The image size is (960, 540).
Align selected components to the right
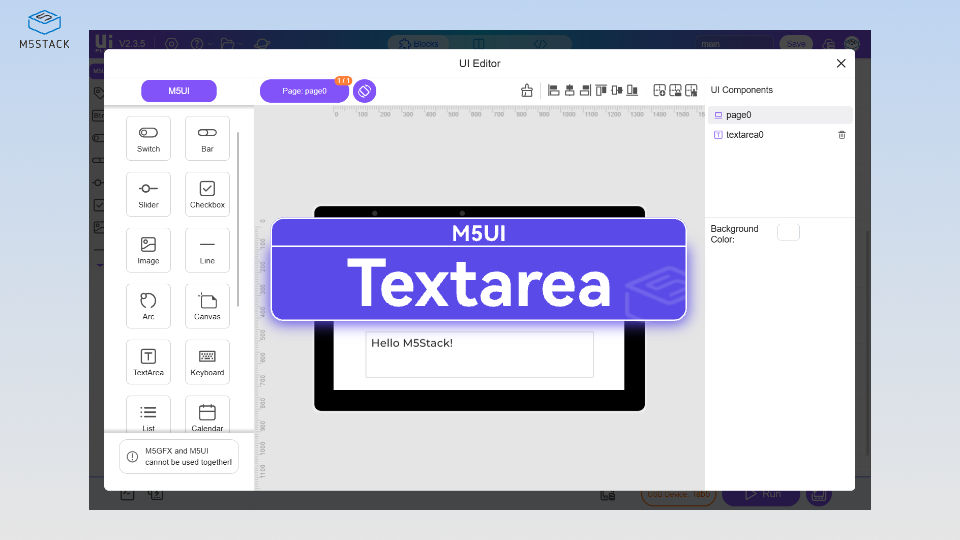(585, 91)
